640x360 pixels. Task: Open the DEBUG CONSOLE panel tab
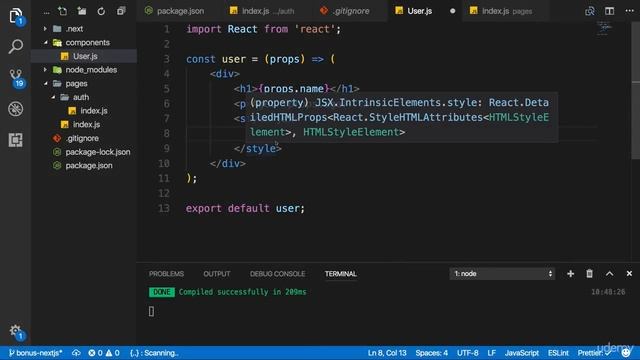278,274
